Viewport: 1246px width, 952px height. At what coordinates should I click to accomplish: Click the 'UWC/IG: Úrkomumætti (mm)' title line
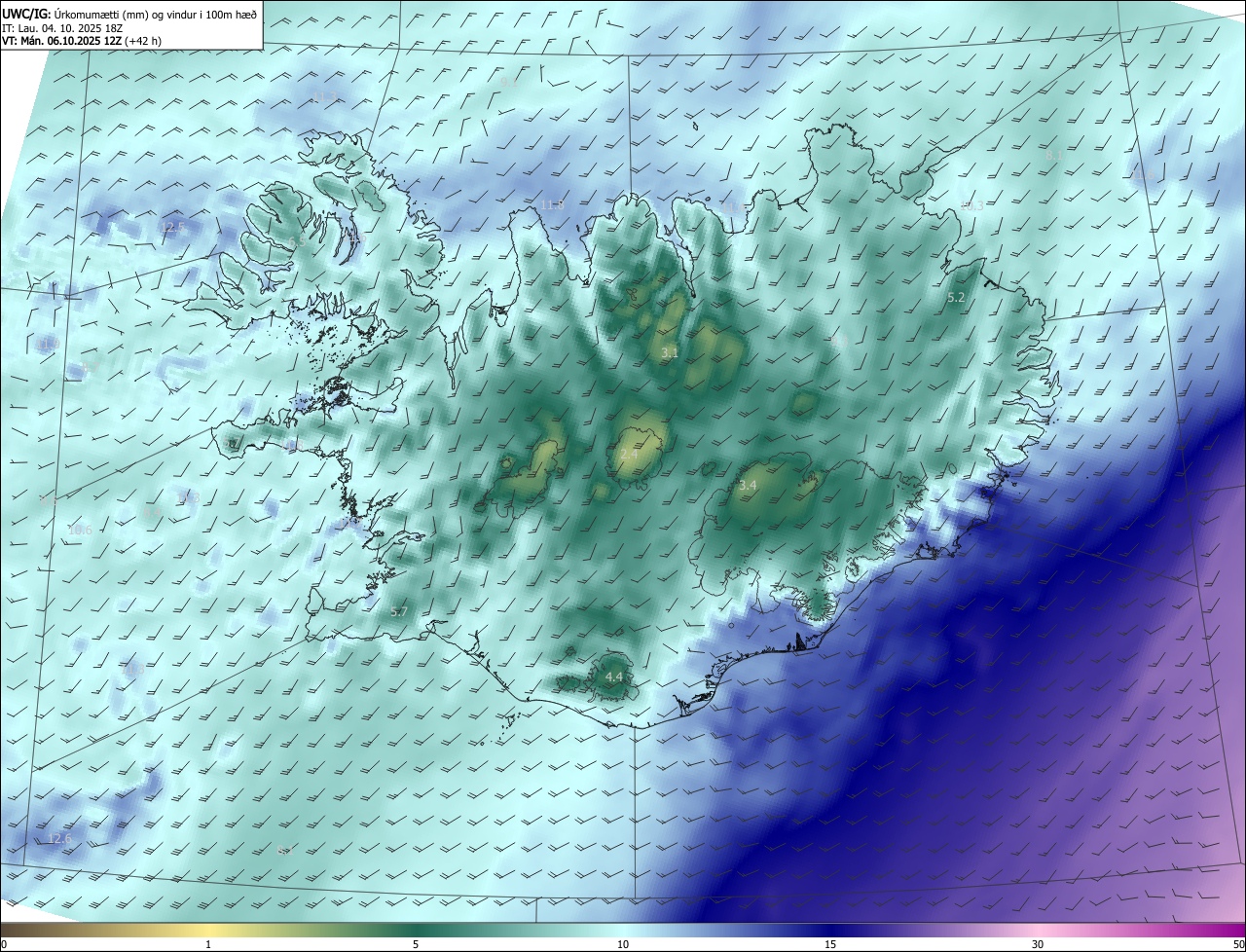[x=129, y=14]
